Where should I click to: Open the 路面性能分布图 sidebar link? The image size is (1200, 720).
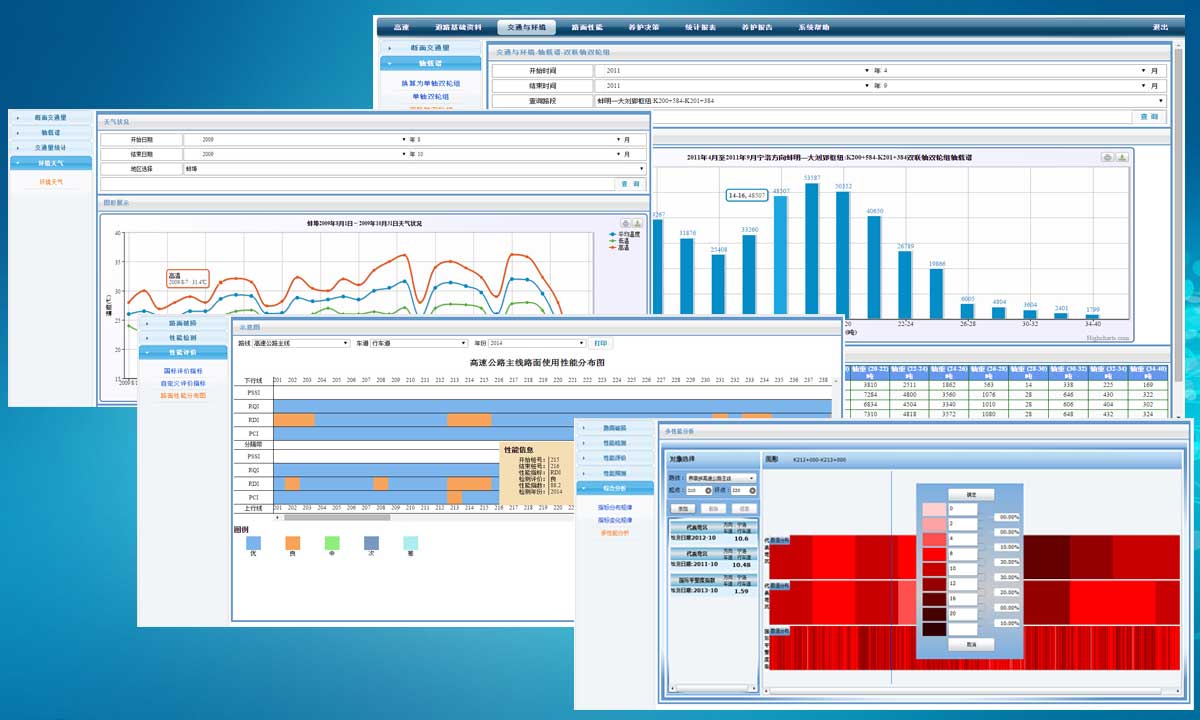(x=183, y=396)
